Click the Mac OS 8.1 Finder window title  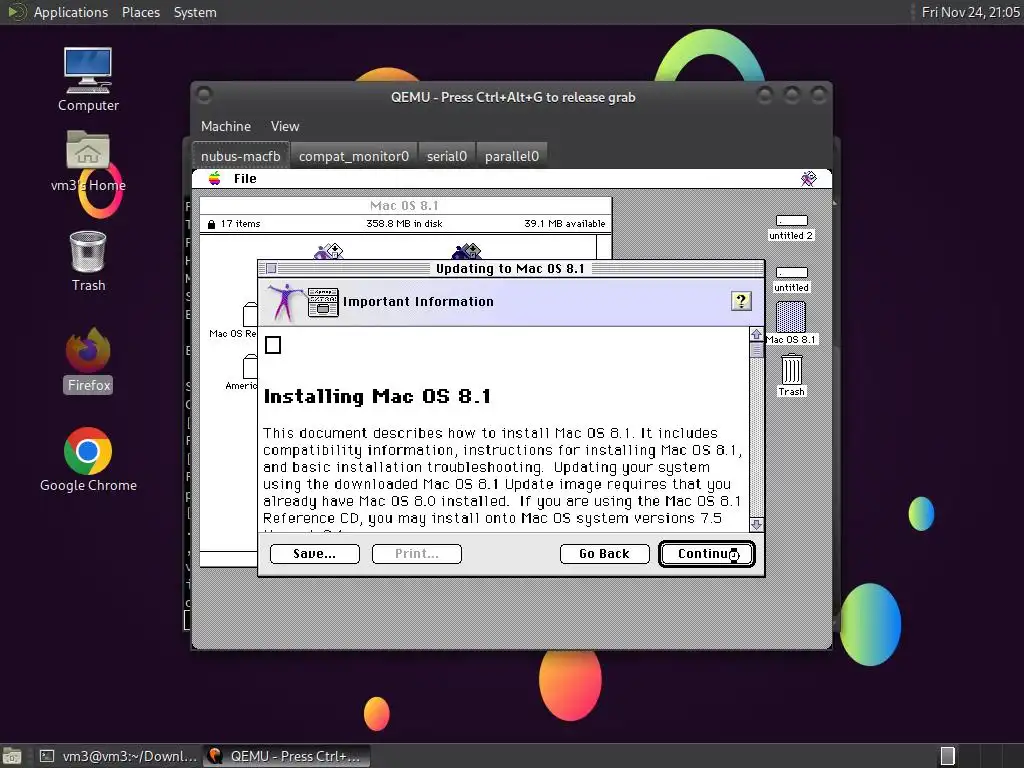pyautogui.click(x=404, y=206)
